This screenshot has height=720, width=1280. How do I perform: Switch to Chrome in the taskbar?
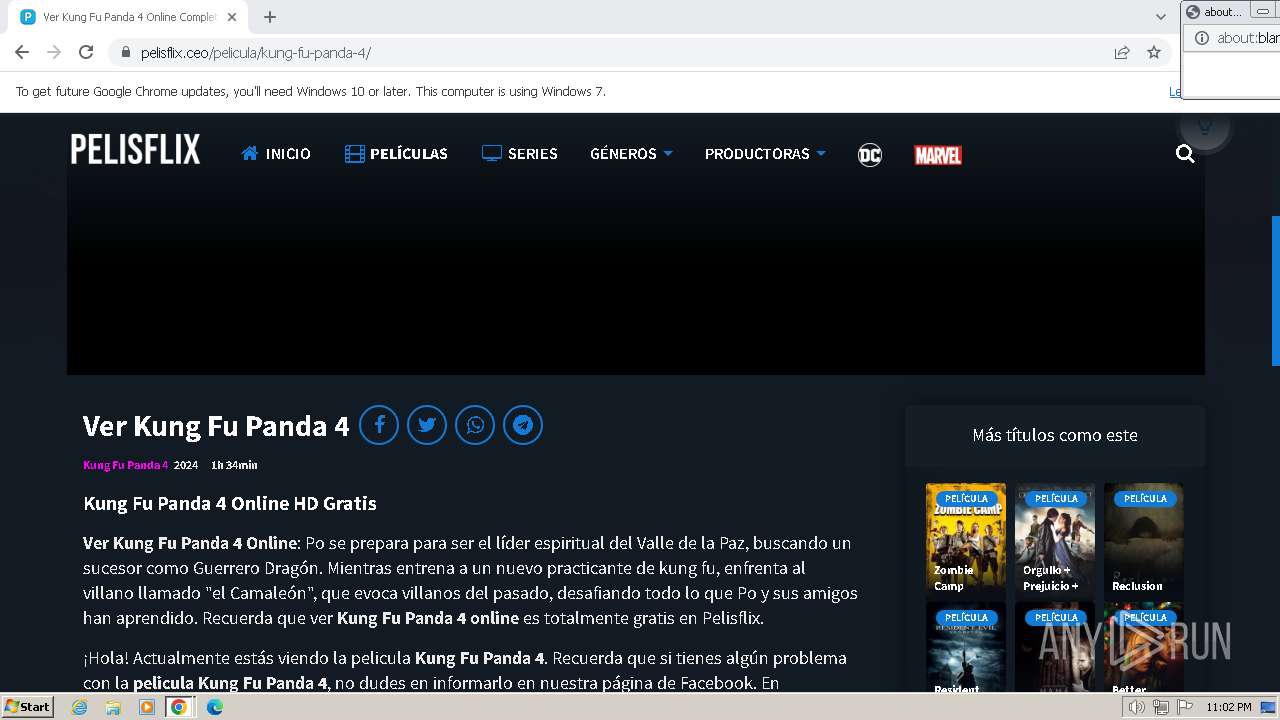tap(179, 707)
